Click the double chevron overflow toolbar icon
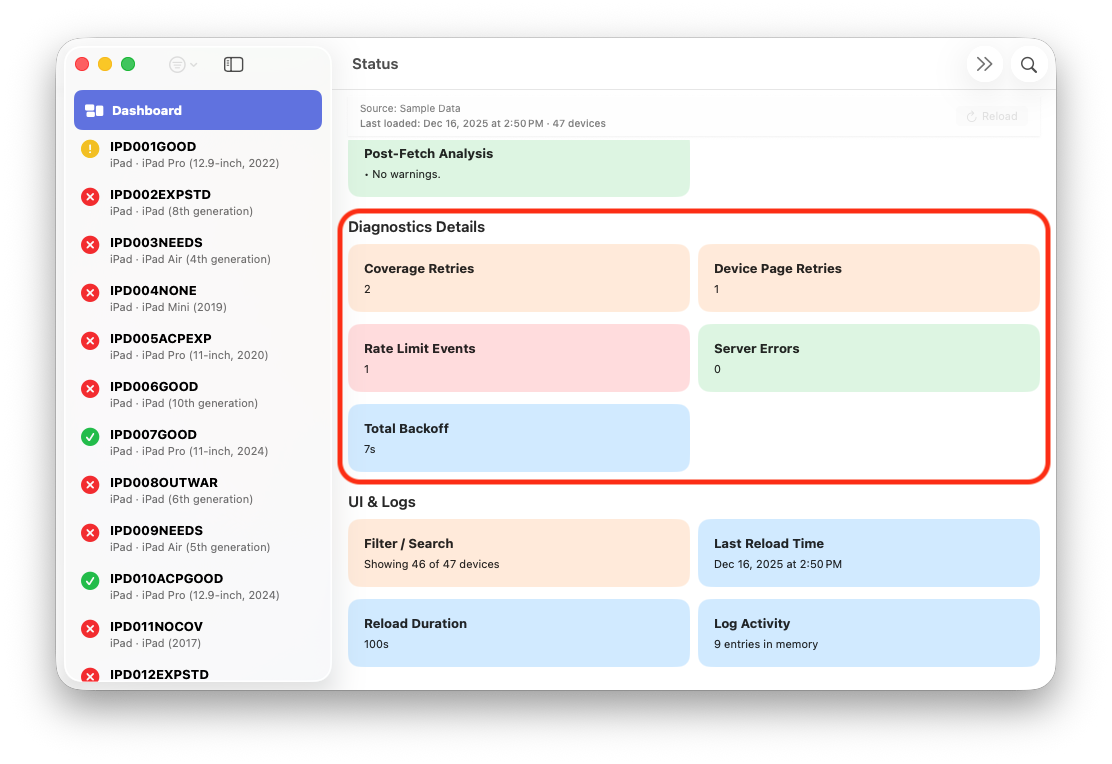The width and height of the screenshot is (1112, 764). coord(984,65)
